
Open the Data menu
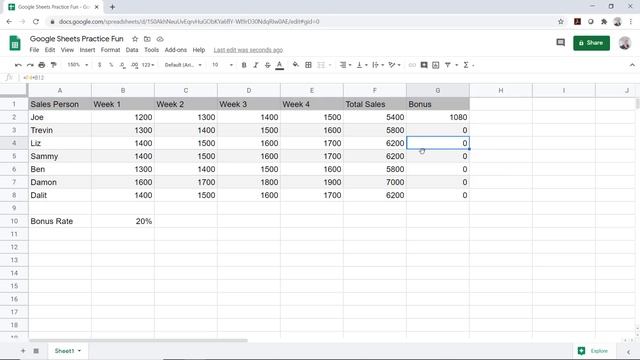coord(132,50)
